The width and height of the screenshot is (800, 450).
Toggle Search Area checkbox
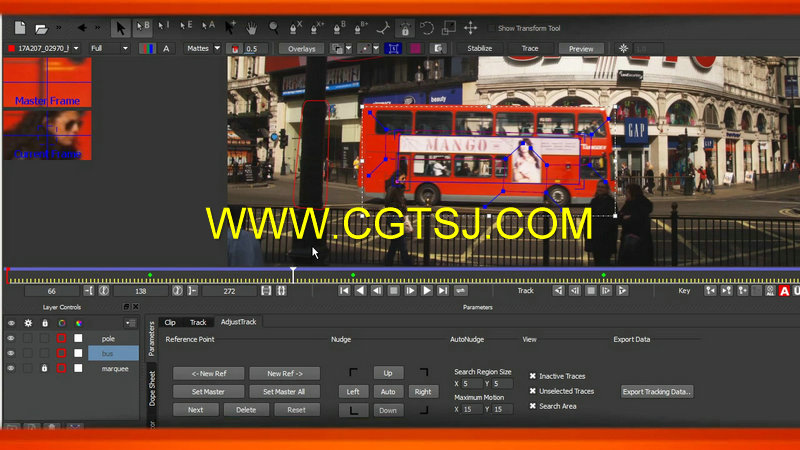533,406
